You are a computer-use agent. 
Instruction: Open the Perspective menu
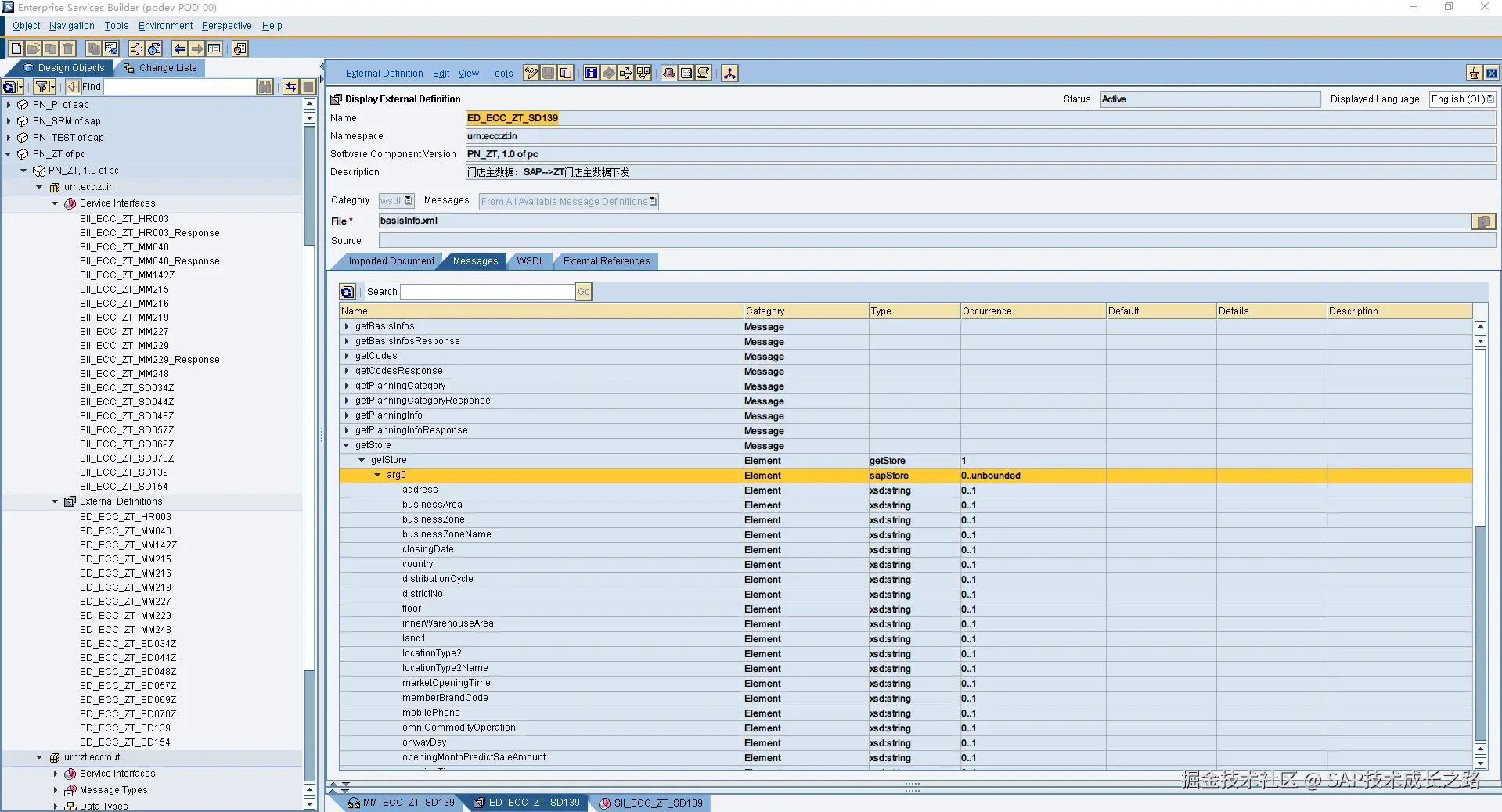(x=227, y=26)
